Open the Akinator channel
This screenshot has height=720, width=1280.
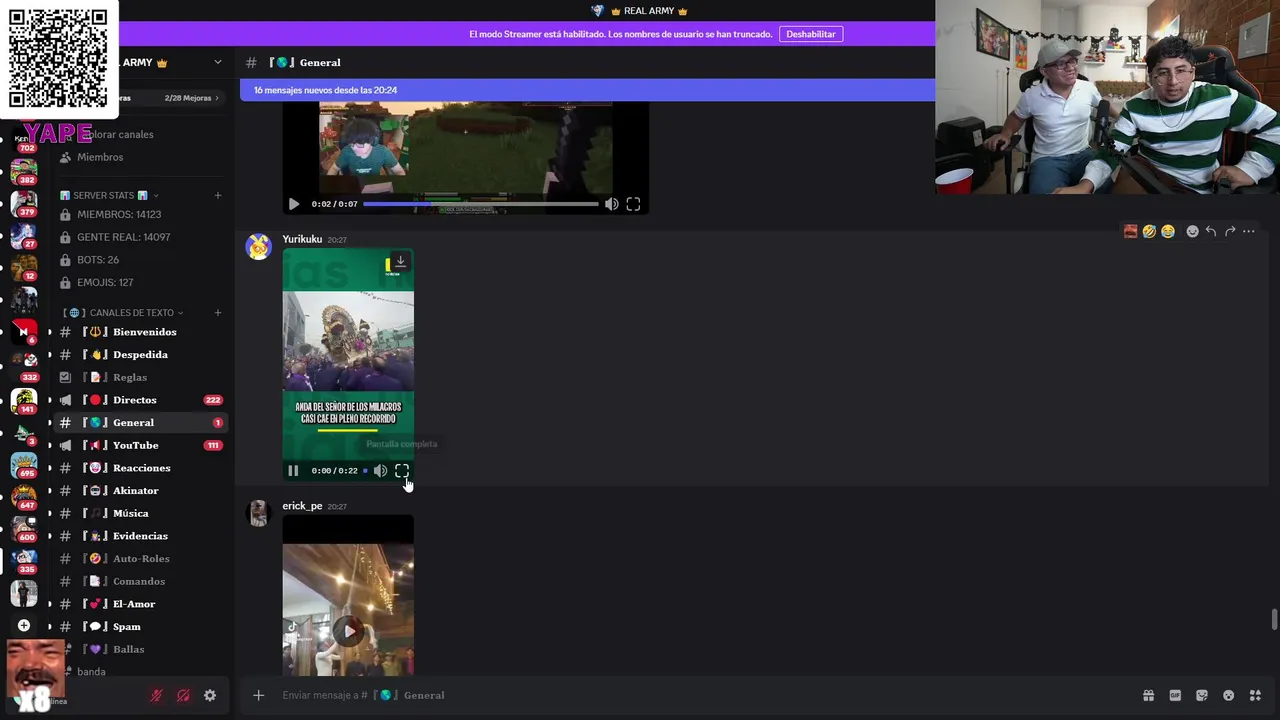pos(140,491)
